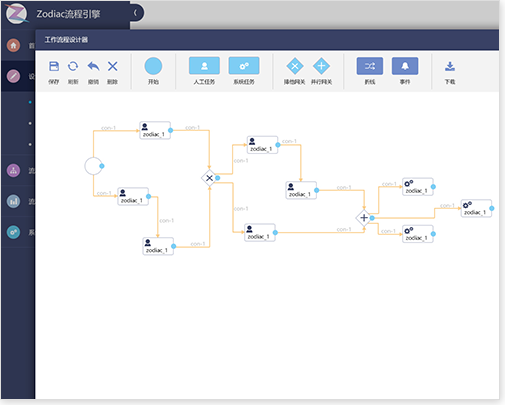Open the teal gears settings icon in the sidebar
Viewport: 505px width, 405px height.
pos(13,232)
